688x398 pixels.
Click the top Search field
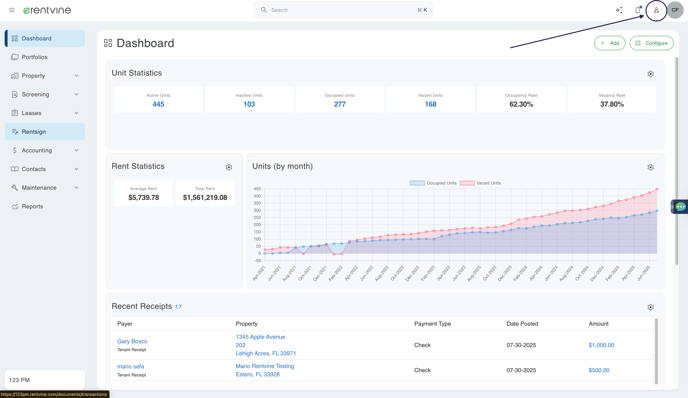343,10
